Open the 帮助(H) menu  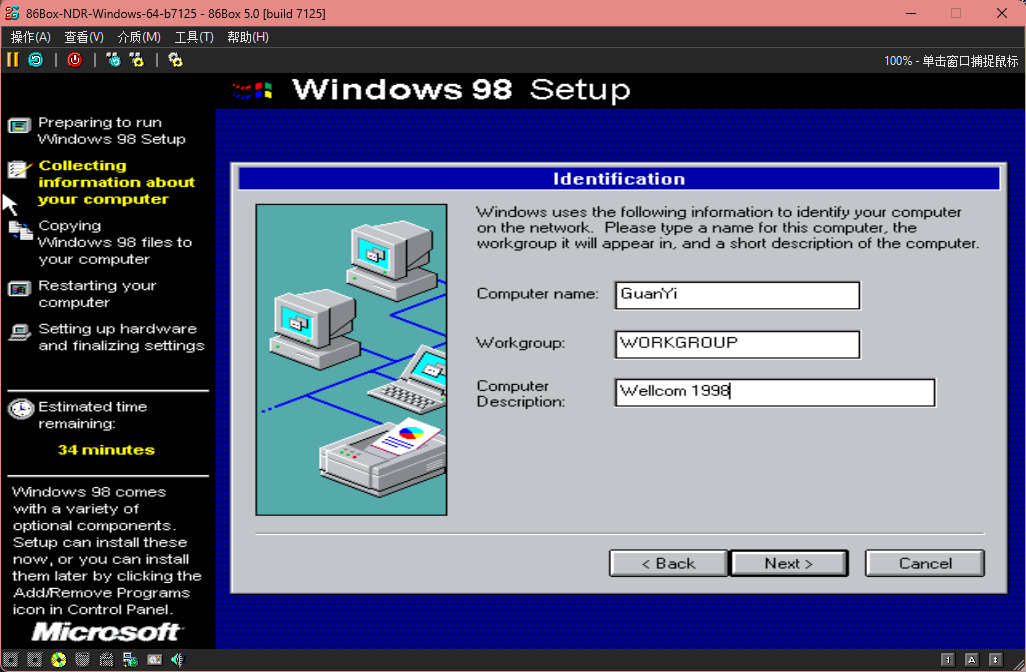[x=248, y=37]
